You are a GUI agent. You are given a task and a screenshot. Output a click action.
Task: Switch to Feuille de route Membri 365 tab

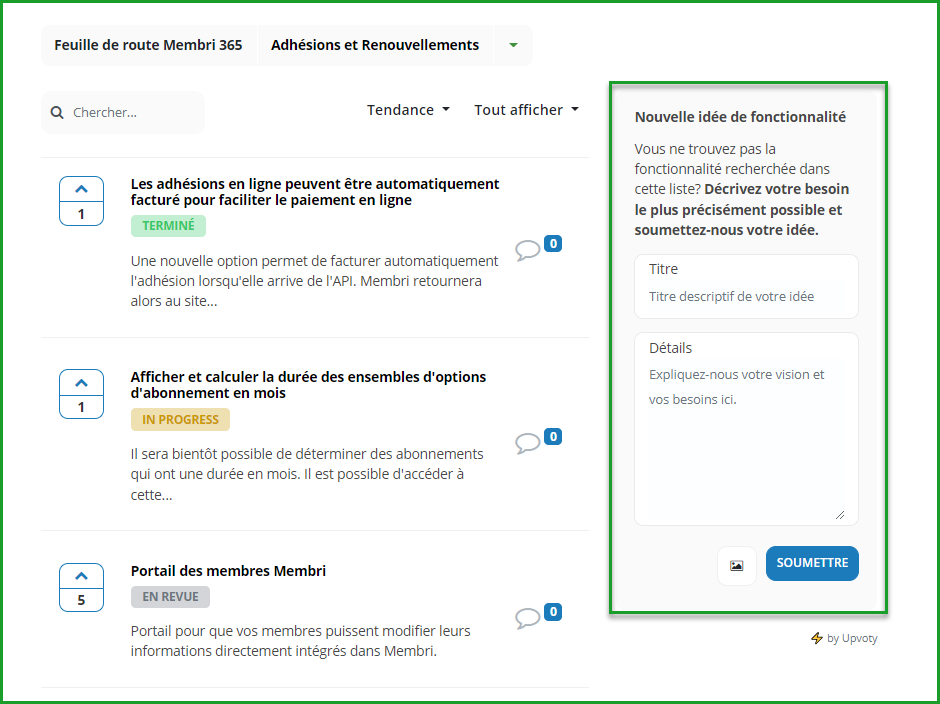(x=148, y=45)
